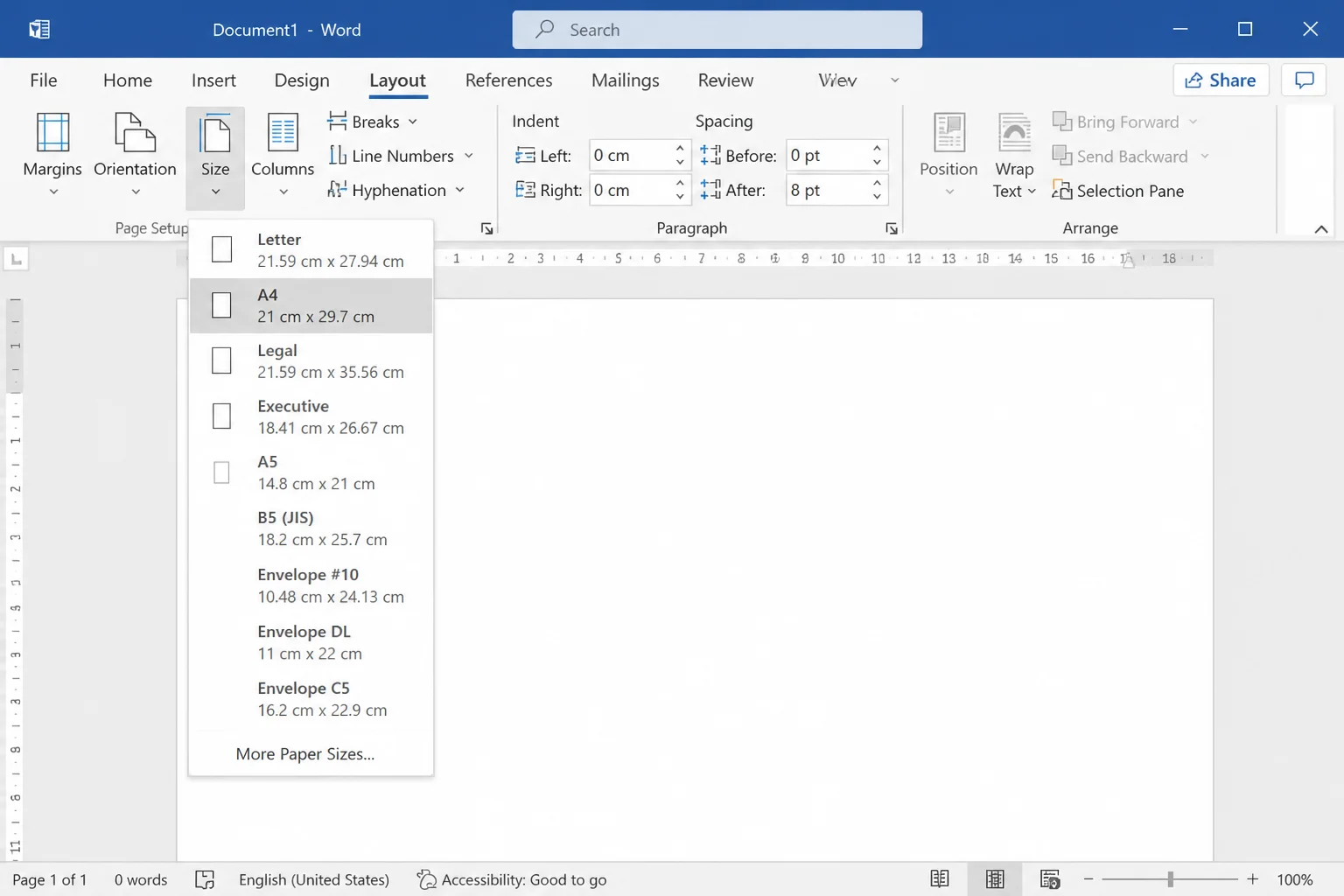The height and width of the screenshot is (896, 1344).
Task: Select Letter paper size
Action: pyautogui.click(x=311, y=250)
